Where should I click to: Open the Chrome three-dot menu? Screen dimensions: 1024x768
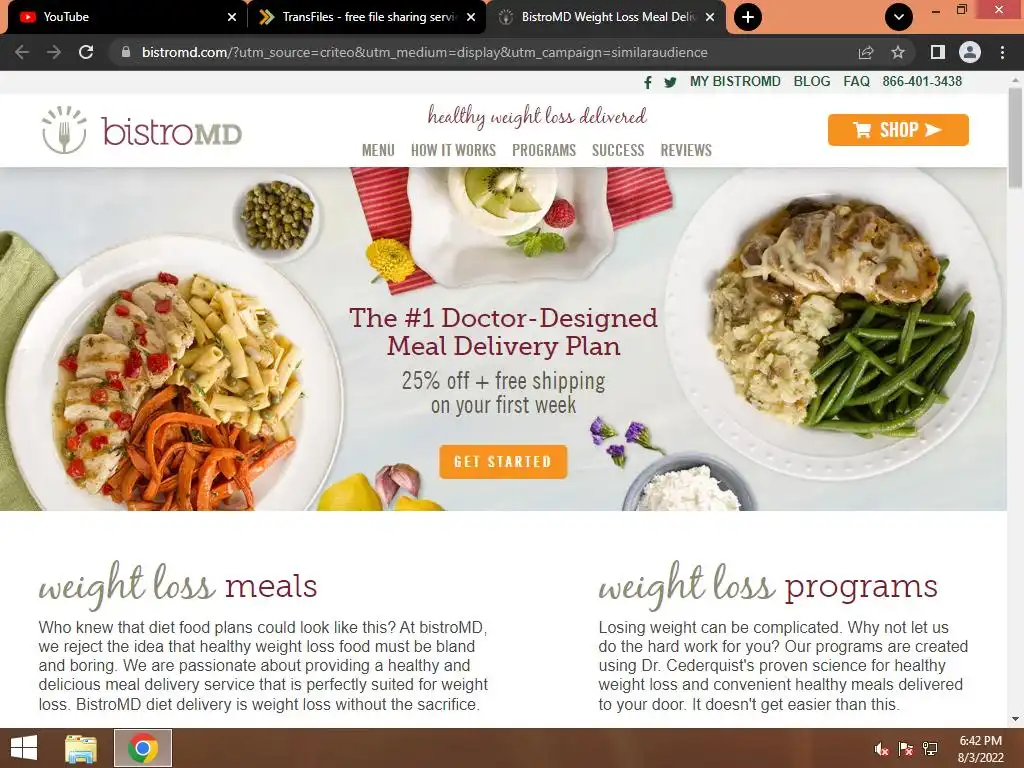pos(1002,52)
